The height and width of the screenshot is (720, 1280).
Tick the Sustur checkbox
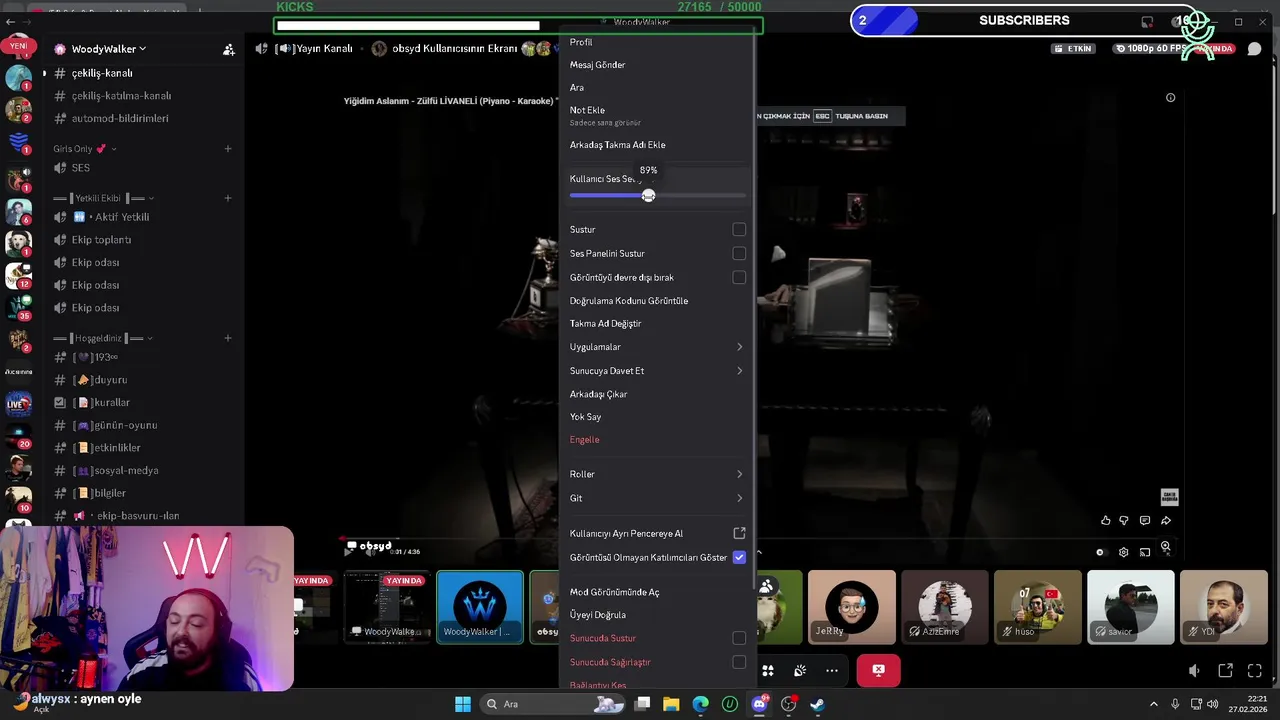[x=739, y=230]
